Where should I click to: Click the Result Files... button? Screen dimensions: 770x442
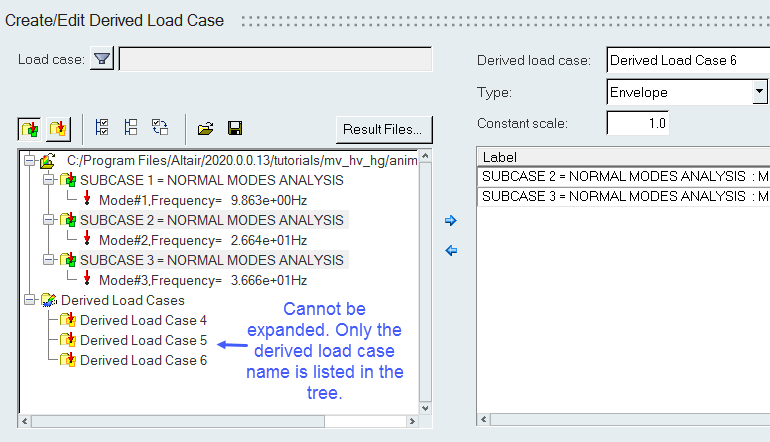click(x=384, y=130)
